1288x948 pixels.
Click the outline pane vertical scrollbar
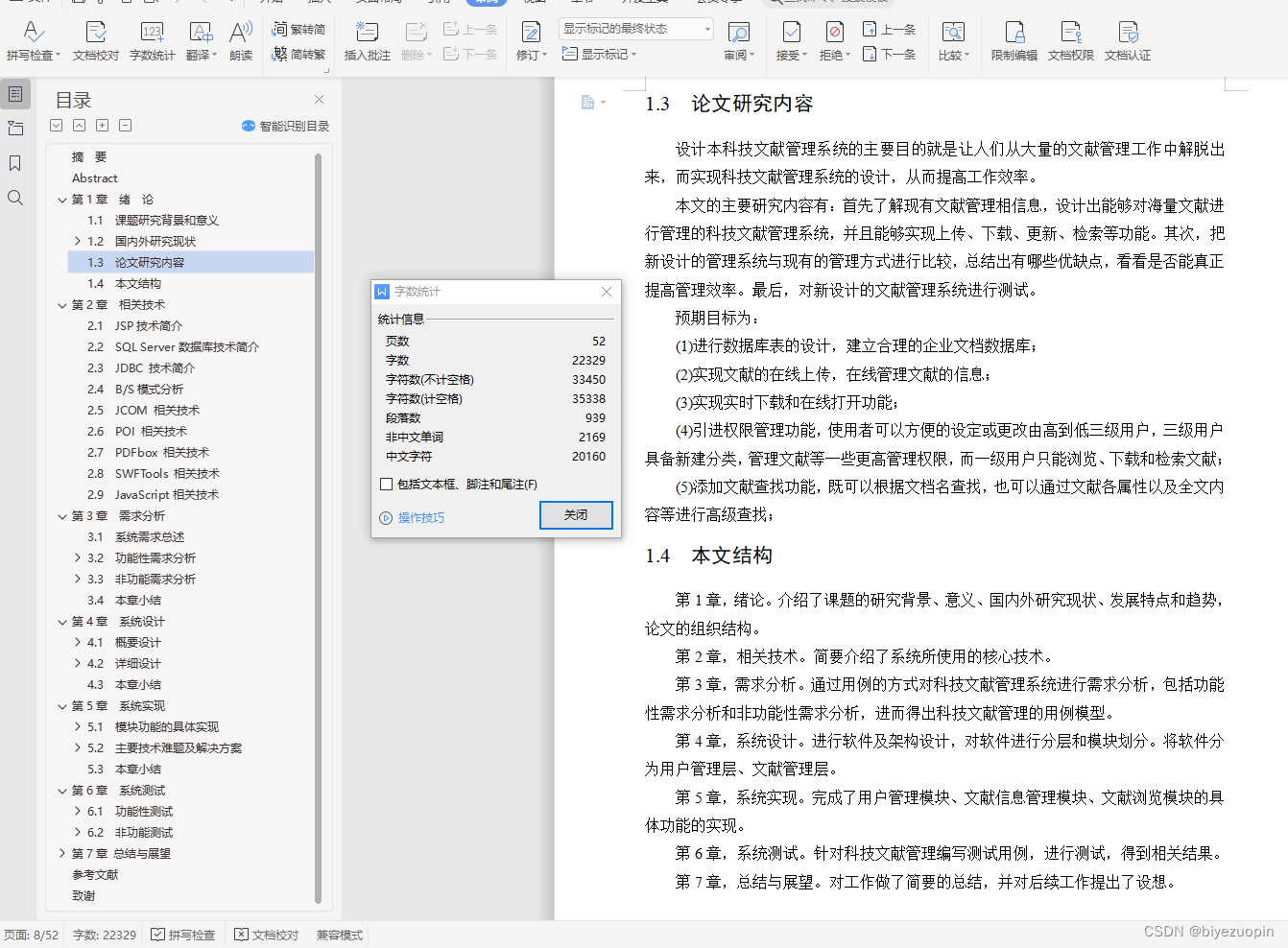(318, 528)
